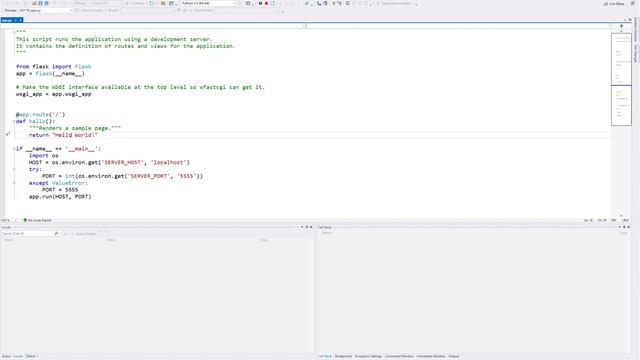Close the Call Stack panel
Viewport: 640px width, 360px height.
tap(629, 227)
